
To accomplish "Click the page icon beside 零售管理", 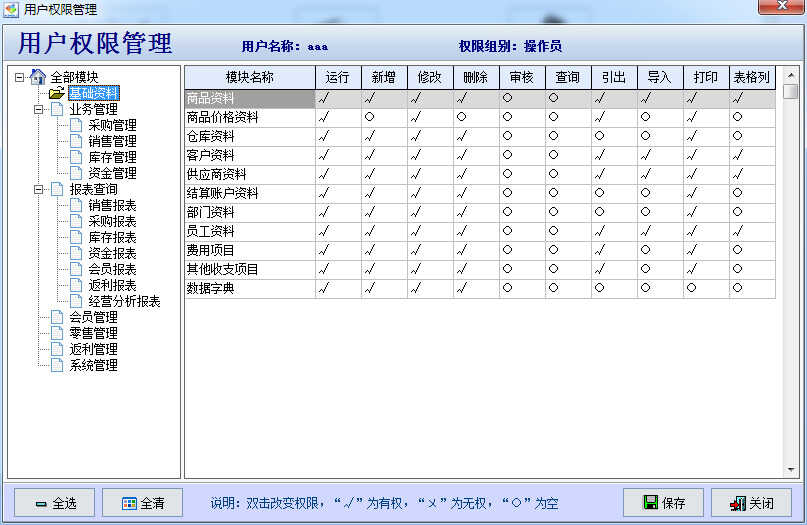I will click(x=57, y=333).
